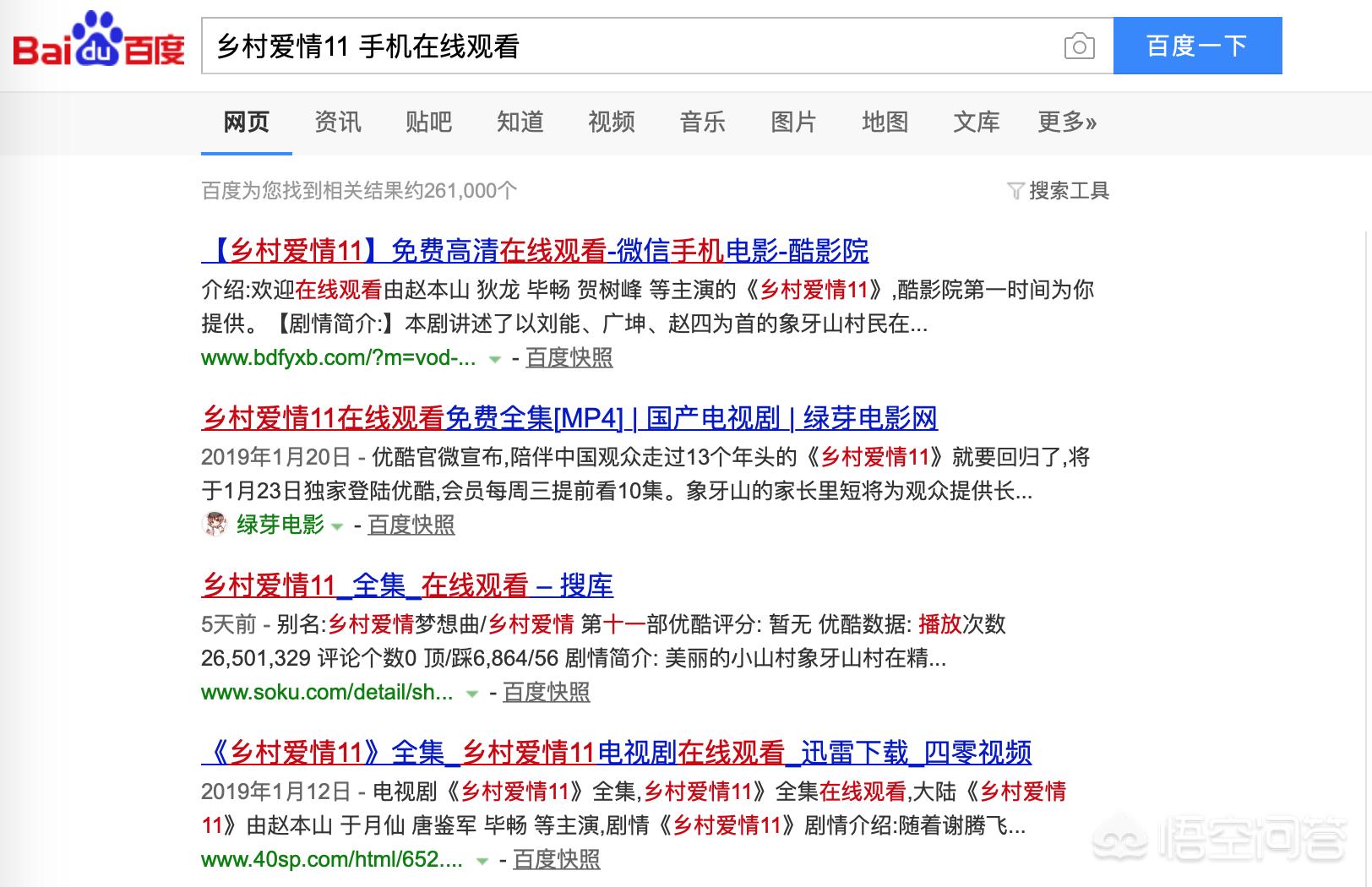This screenshot has height=887, width=1372.
Task: Open the 文库 tab
Action: [977, 122]
